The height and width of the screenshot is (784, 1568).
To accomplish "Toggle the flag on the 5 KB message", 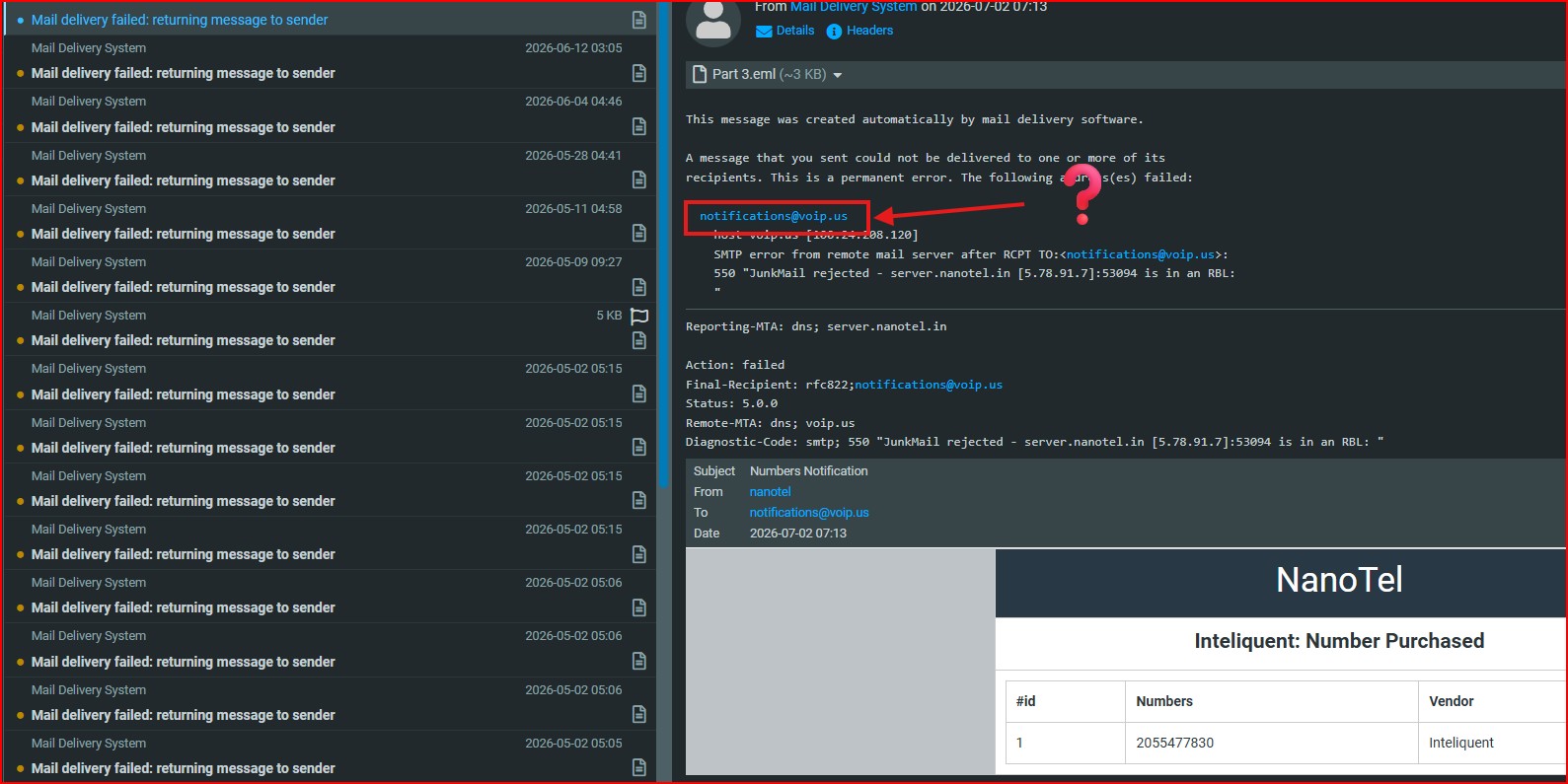I will pos(639,317).
